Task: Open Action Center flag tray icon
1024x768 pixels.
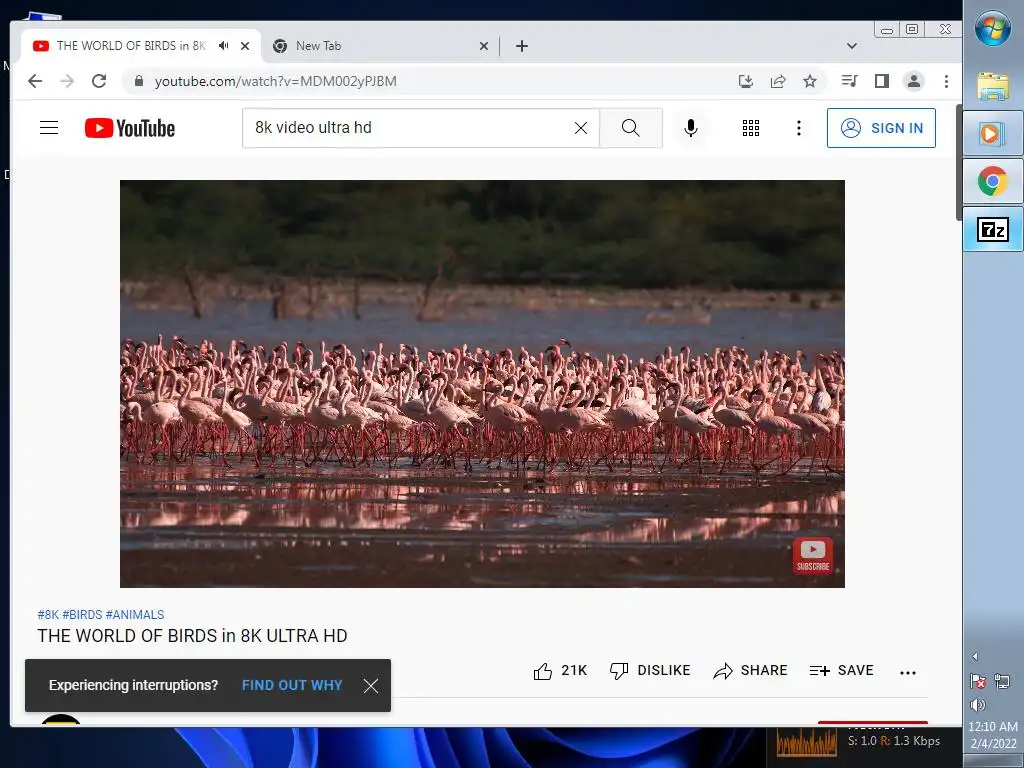Action: pos(978,681)
